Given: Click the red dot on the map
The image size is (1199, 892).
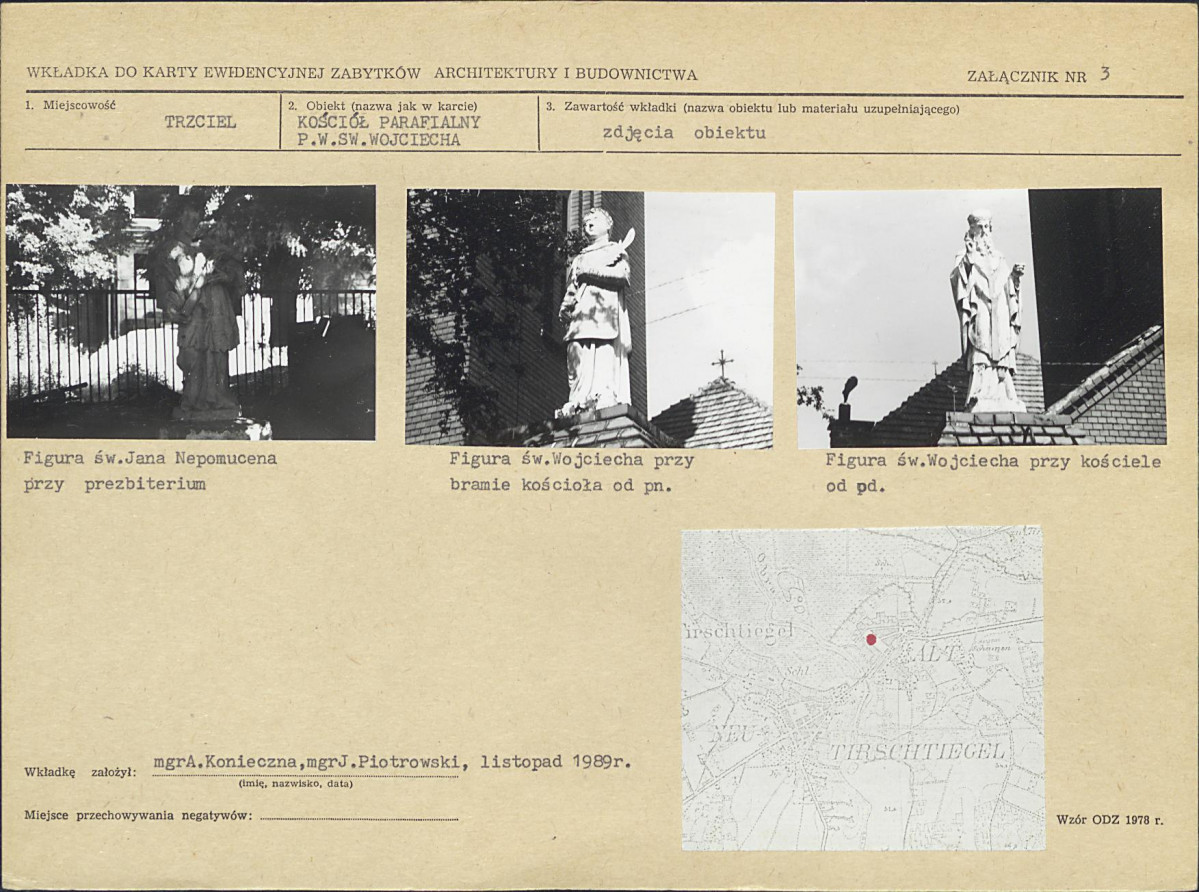Looking at the screenshot, I should (x=871, y=640).
